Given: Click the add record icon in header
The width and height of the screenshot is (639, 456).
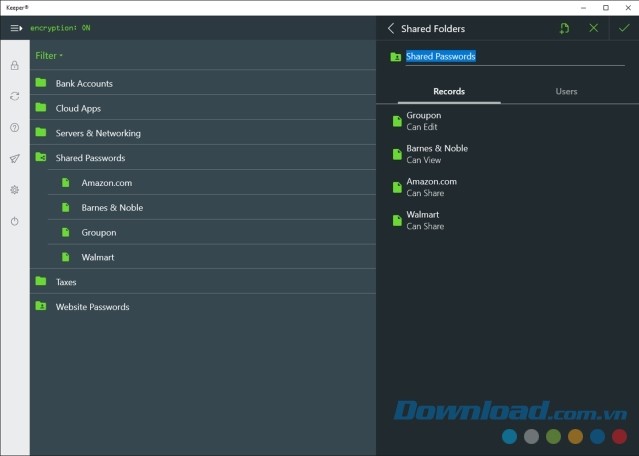Looking at the screenshot, I should point(564,29).
